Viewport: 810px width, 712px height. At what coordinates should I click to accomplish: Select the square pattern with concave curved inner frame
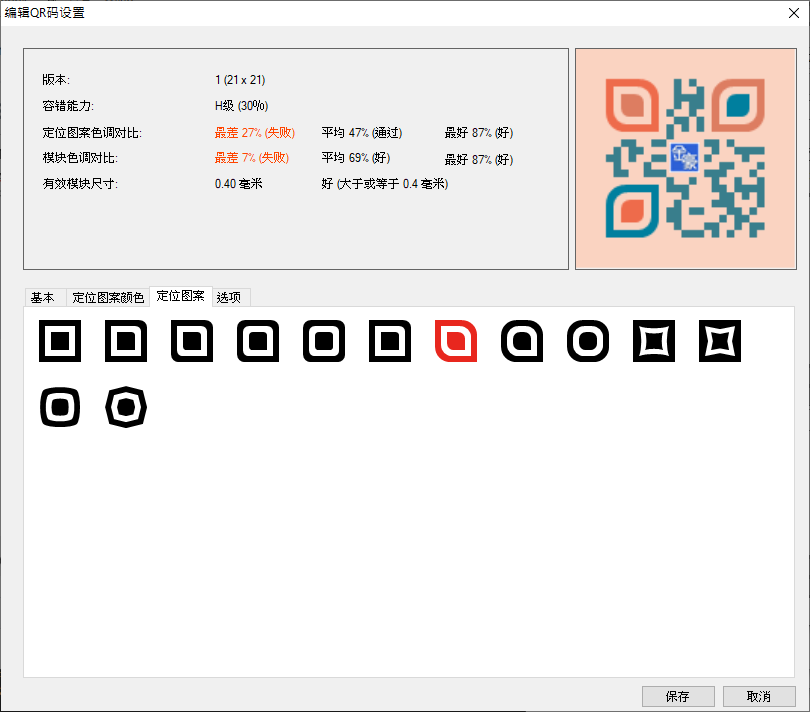click(654, 341)
